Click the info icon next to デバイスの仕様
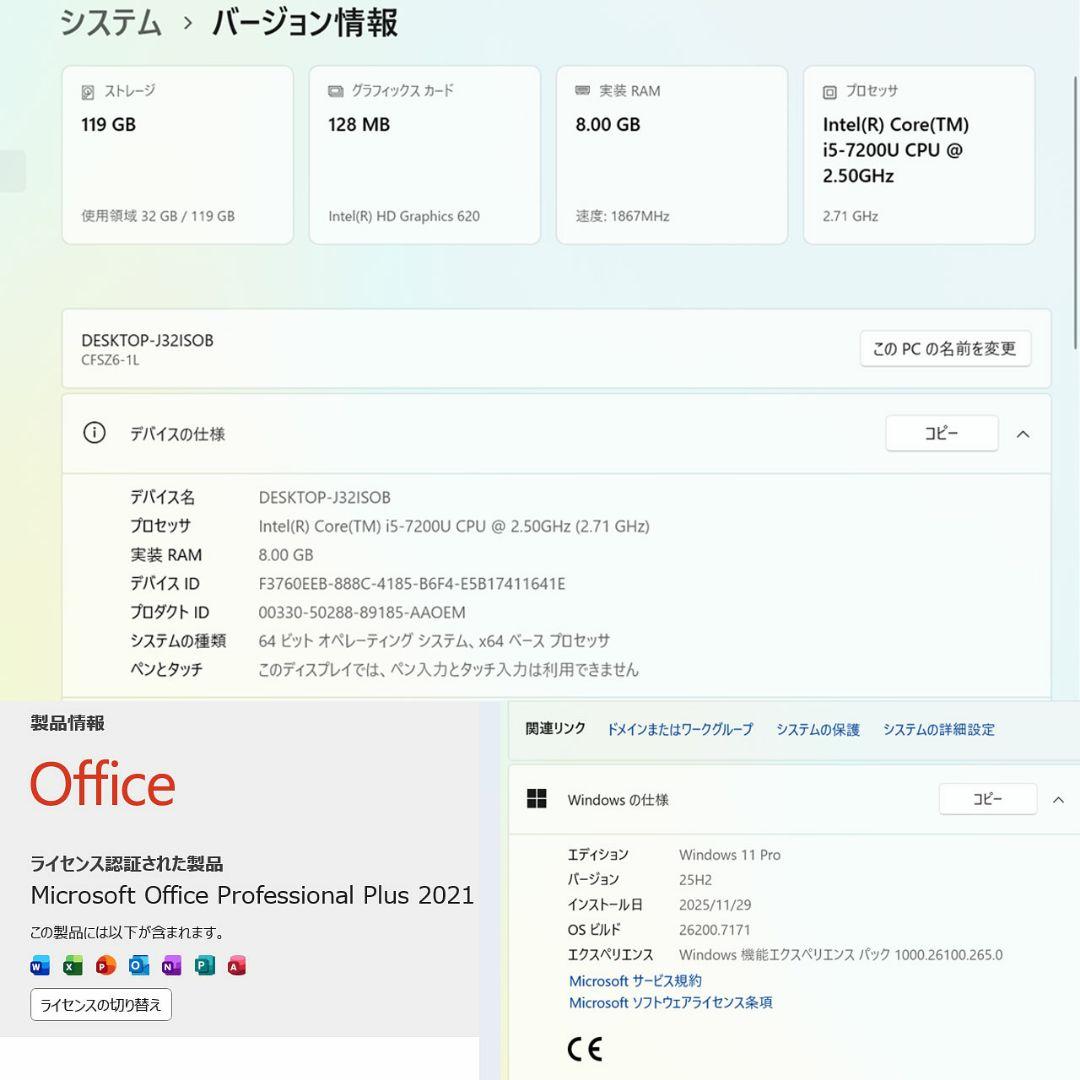Viewport: 1080px width, 1080px height. [95, 434]
